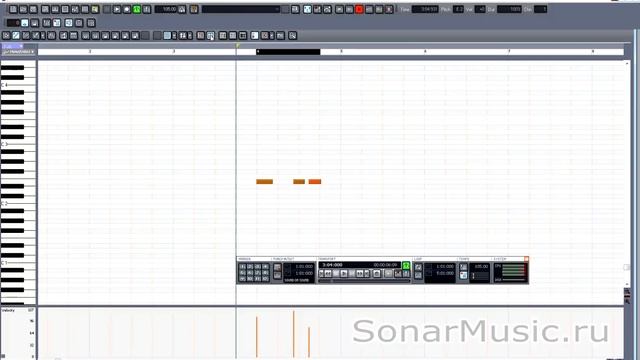
Task: Click the down arrow of the vertical scrollbar
Action: pyautogui.click(x=627, y=284)
